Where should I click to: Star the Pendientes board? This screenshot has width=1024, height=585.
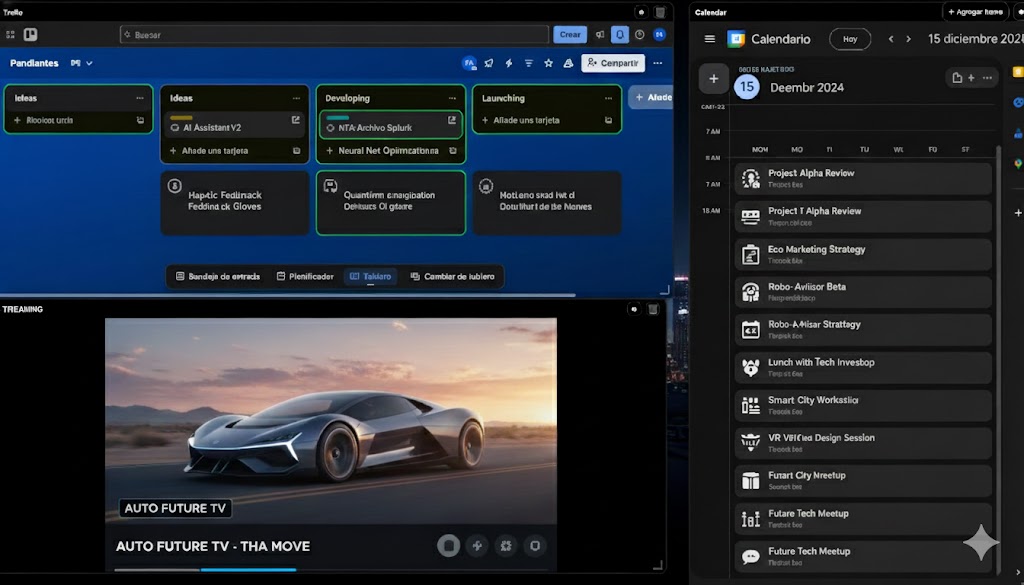(x=548, y=63)
